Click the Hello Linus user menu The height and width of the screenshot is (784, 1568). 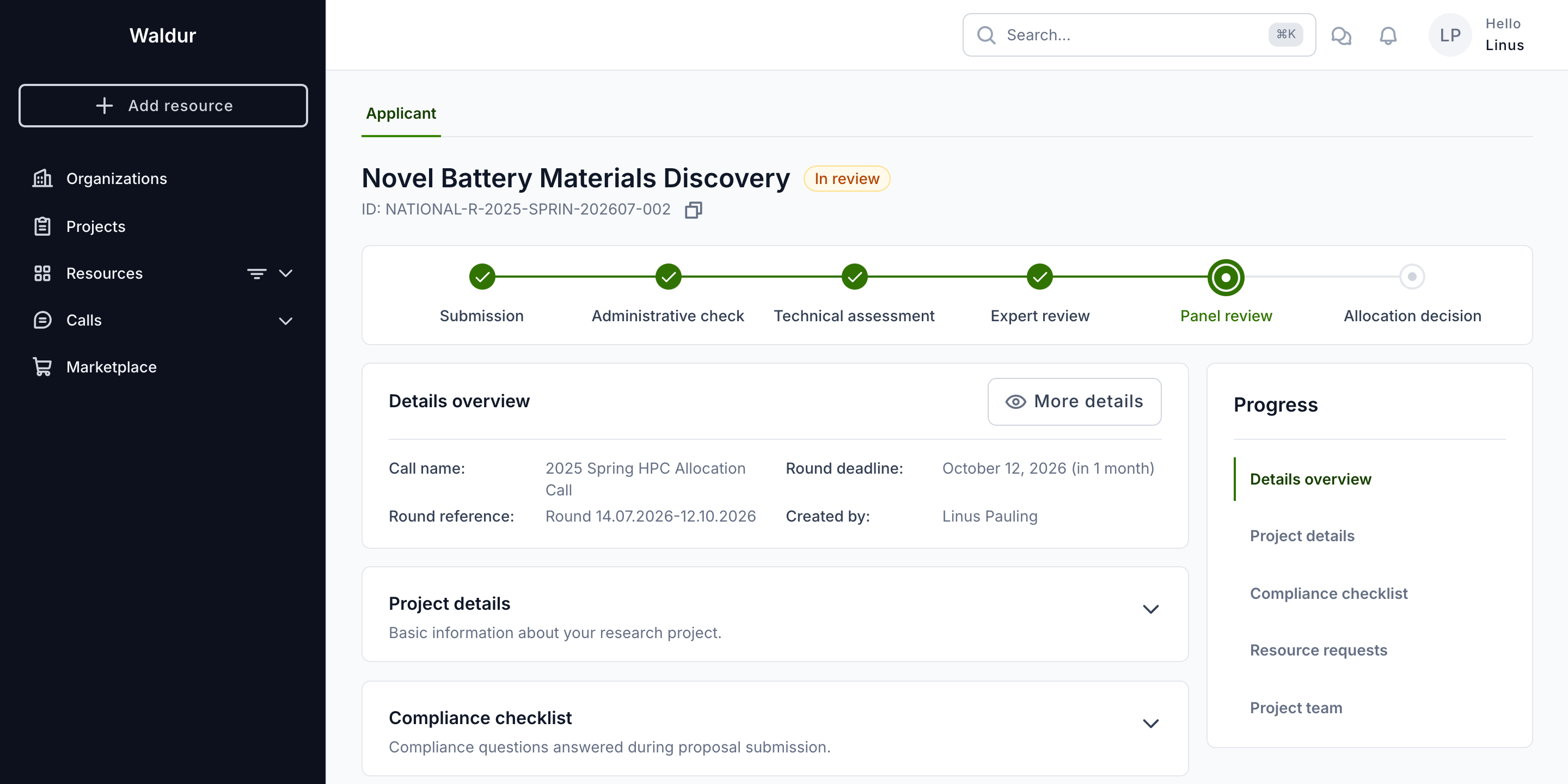1504,35
